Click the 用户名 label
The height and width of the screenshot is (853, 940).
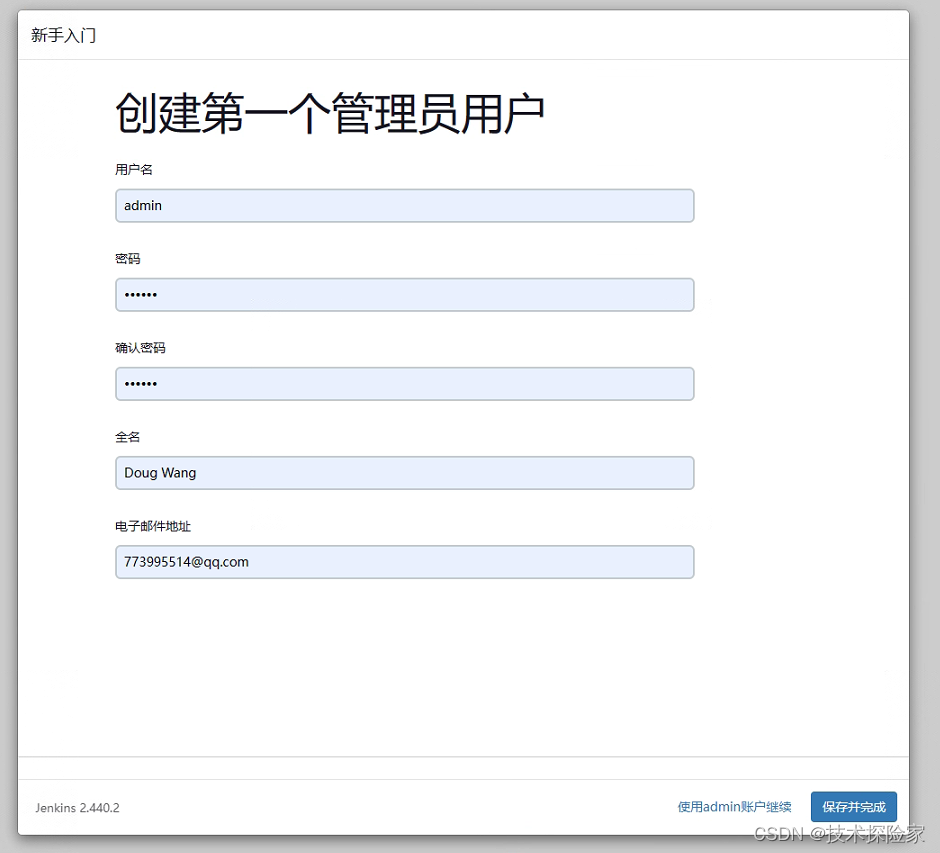tap(134, 170)
